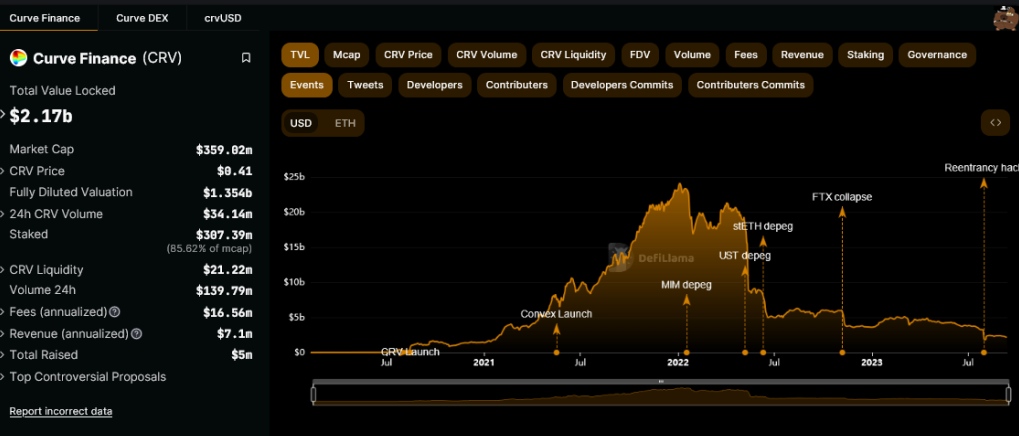The width and height of the screenshot is (1019, 436).
Task: Enable Staking chart metric
Action: tap(865, 55)
